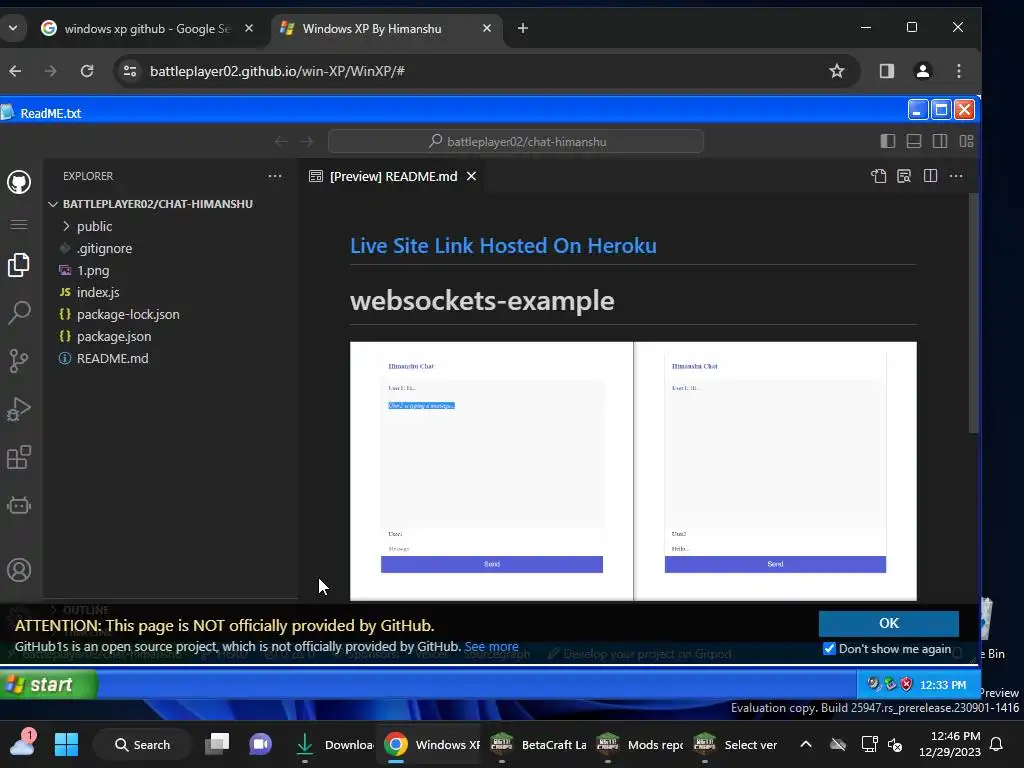Open Windows taskbar Search
This screenshot has height=768, width=1024.
coord(142,744)
